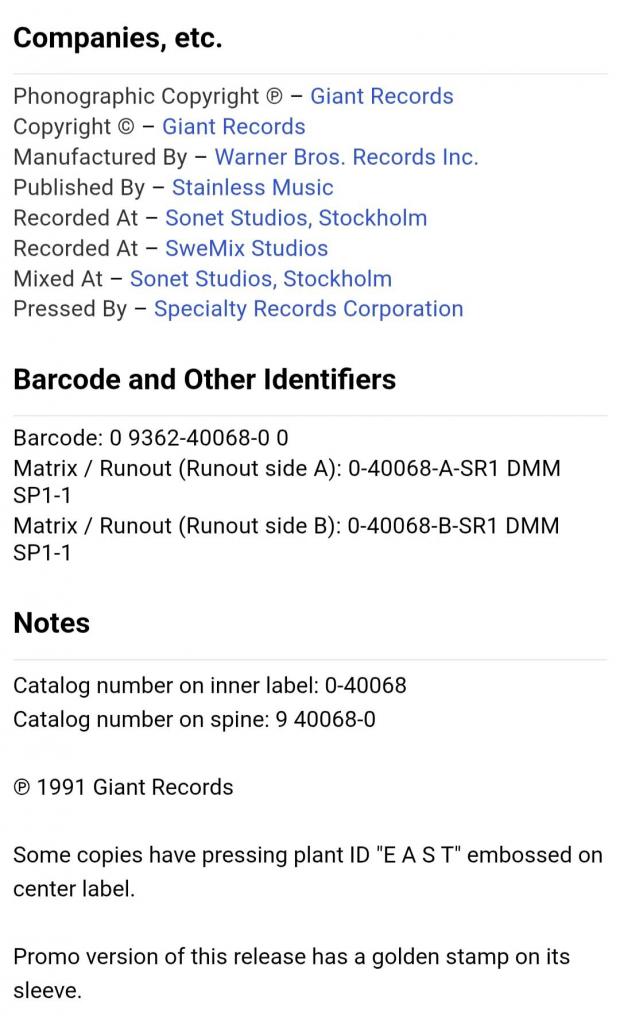Click the "℗ 1991 Giant Records" note
Screen dimensions: 620x1024
(123, 787)
